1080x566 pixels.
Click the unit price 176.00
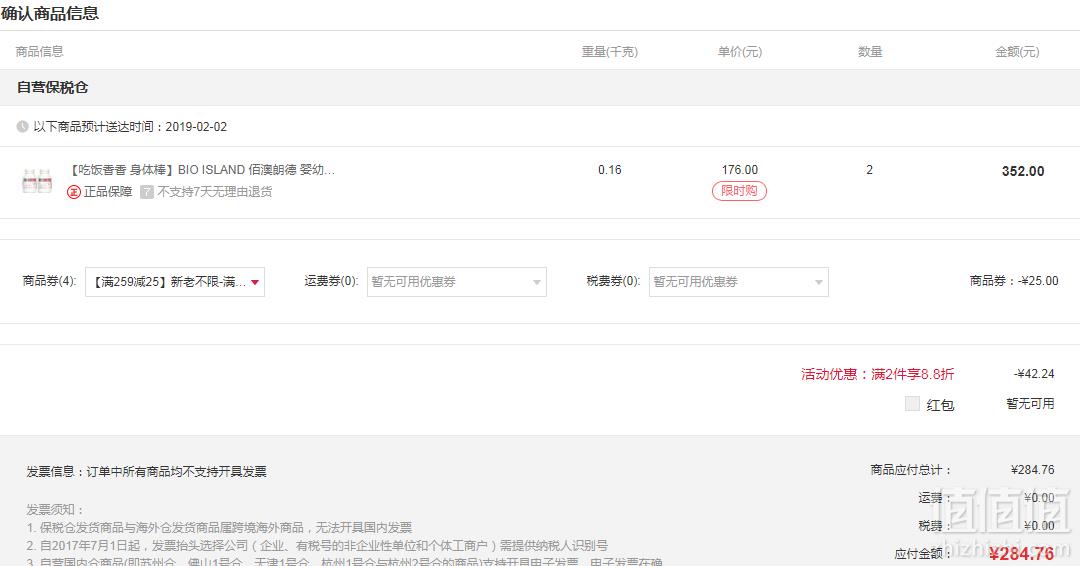740,169
